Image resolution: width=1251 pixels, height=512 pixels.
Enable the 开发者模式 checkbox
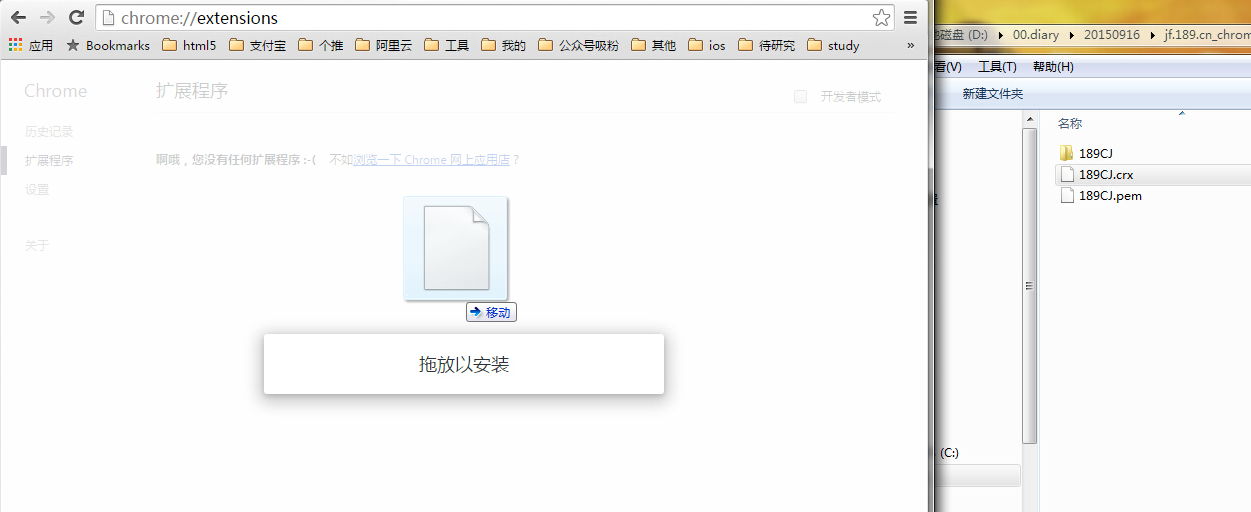click(x=800, y=97)
